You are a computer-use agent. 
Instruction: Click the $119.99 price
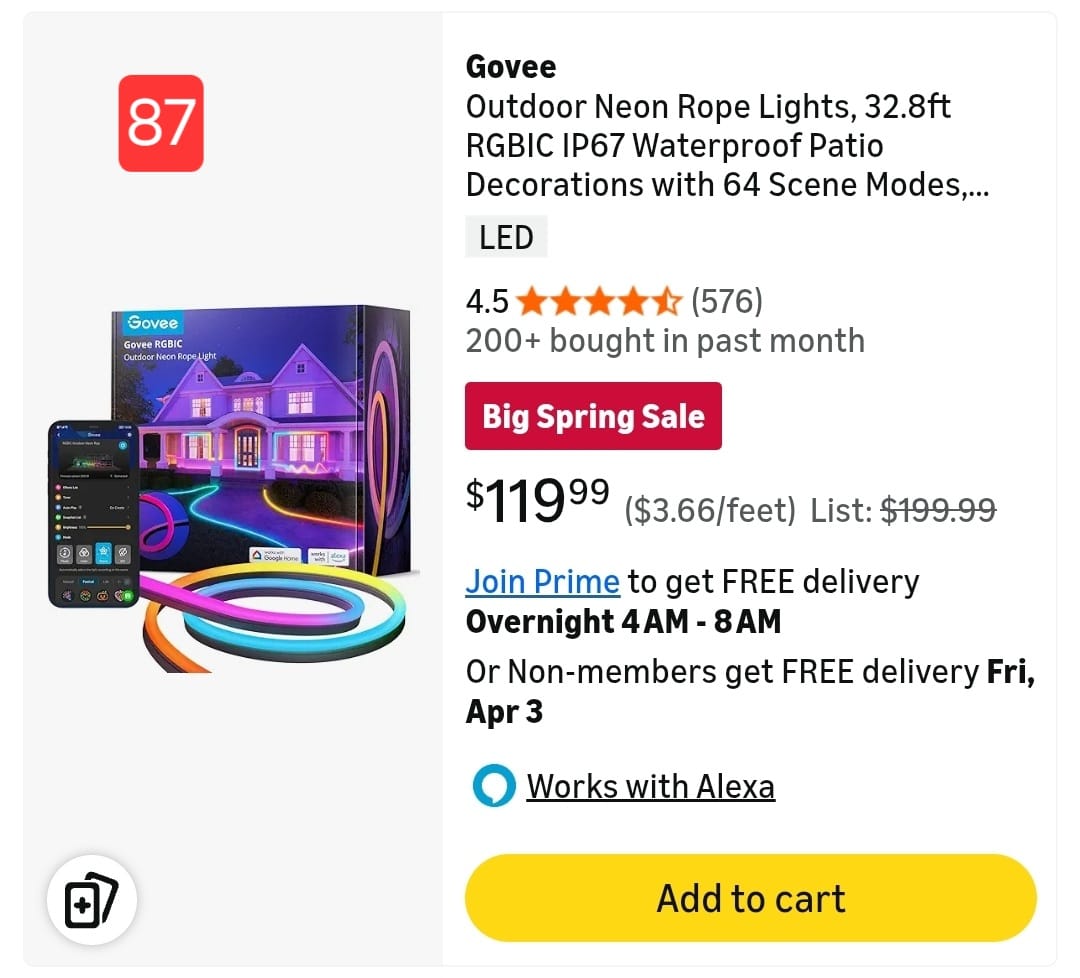[537, 499]
